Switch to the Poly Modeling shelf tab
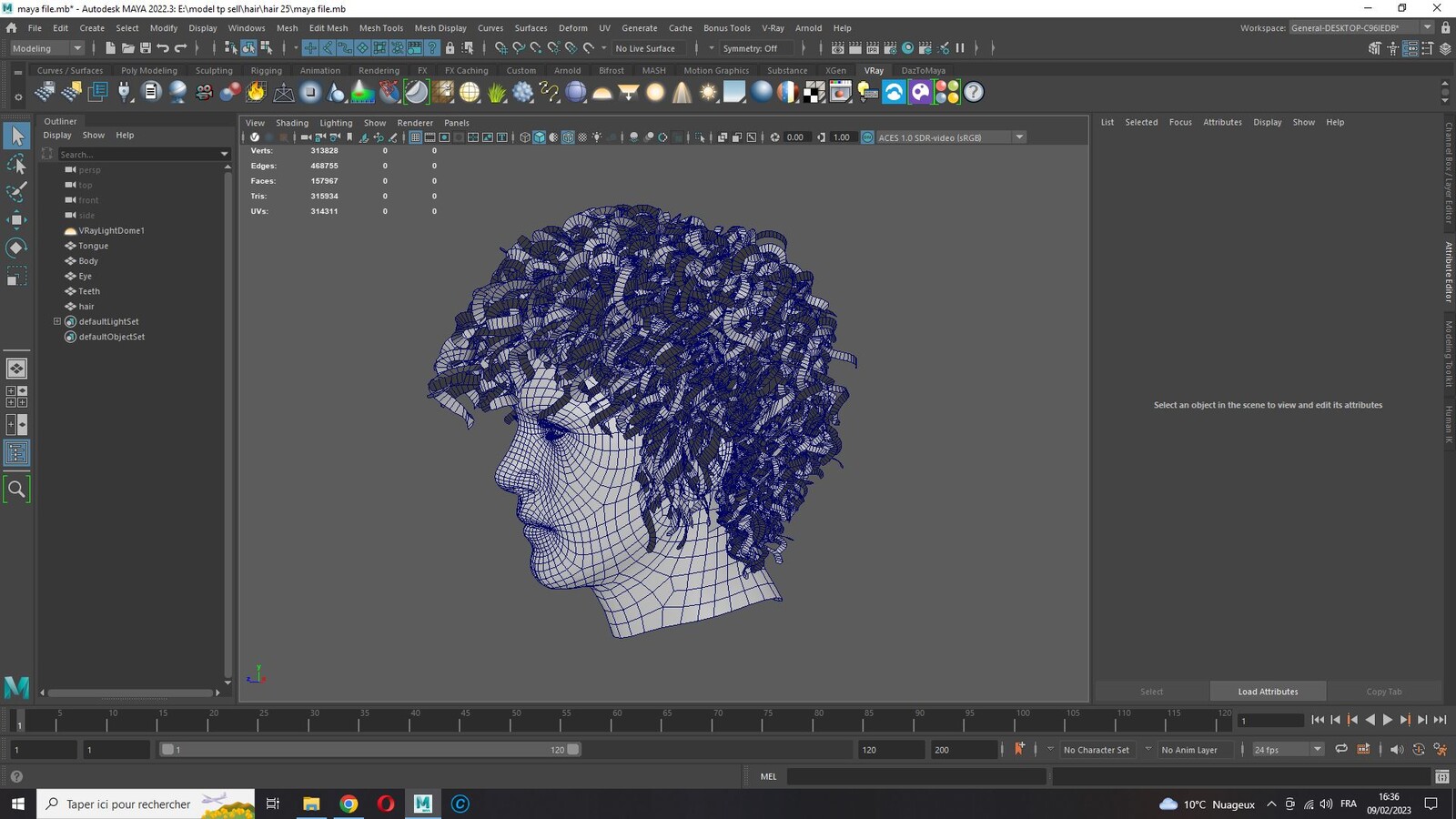This screenshot has height=819, width=1456. (x=149, y=70)
